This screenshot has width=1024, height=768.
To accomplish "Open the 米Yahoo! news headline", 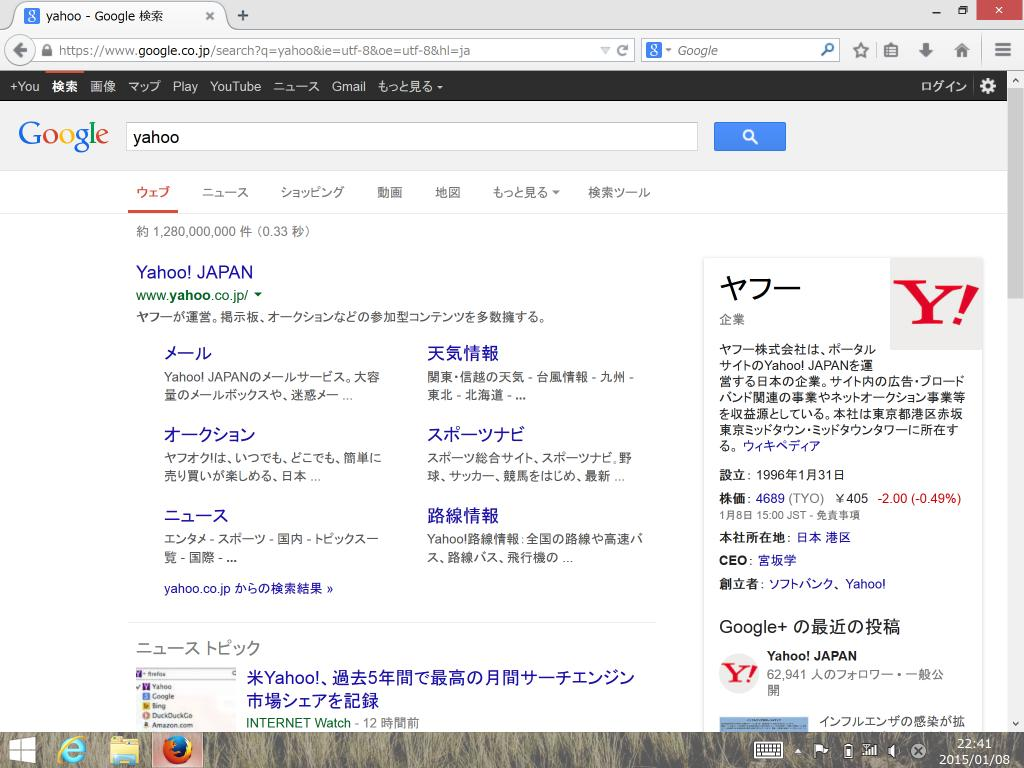I will click(x=440, y=689).
